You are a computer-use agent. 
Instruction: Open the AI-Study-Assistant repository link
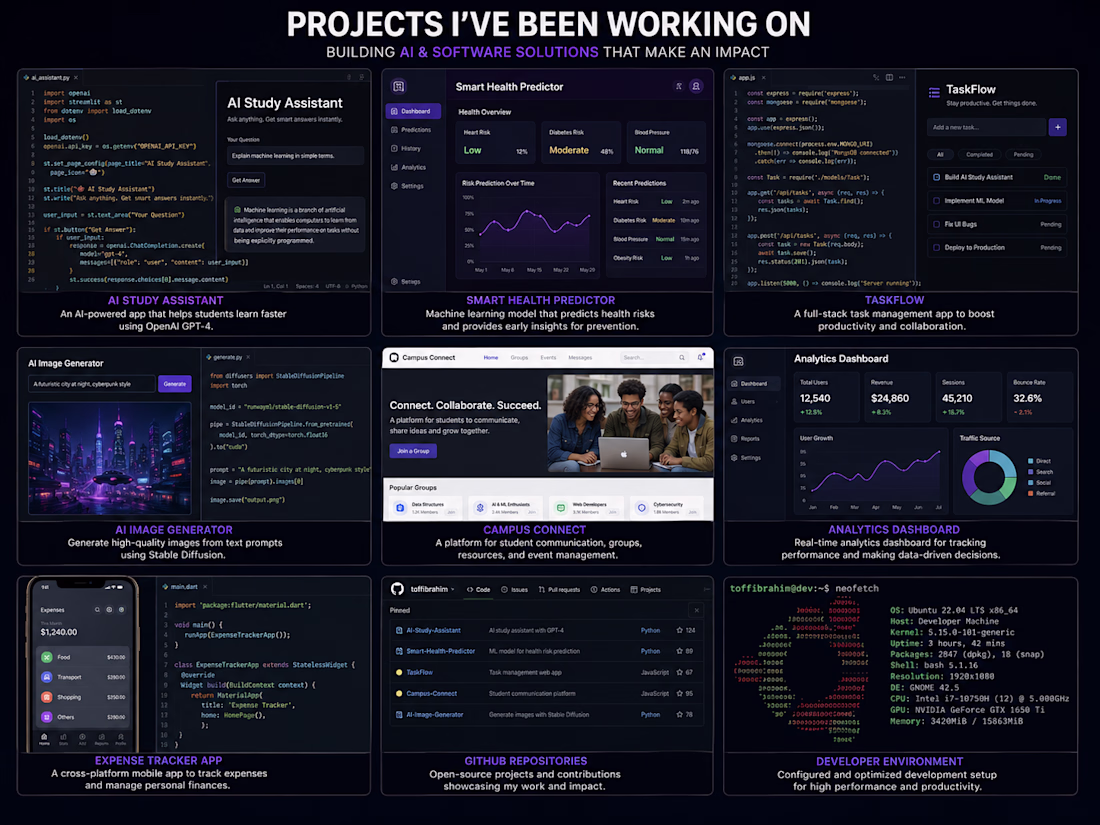coord(434,630)
